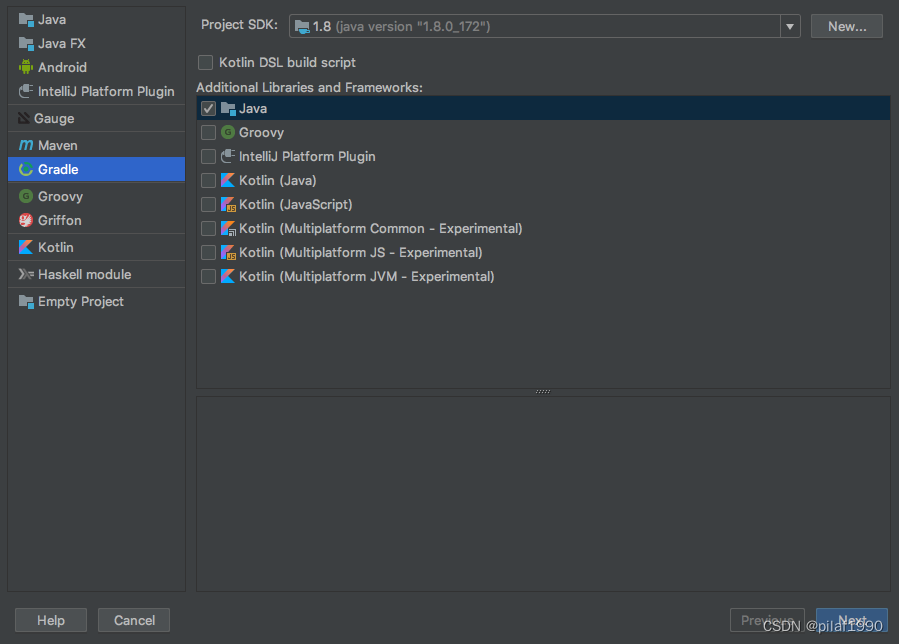This screenshot has height=644, width=899.
Task: Click the Kotlin (Java) icon
Action: pos(228,180)
